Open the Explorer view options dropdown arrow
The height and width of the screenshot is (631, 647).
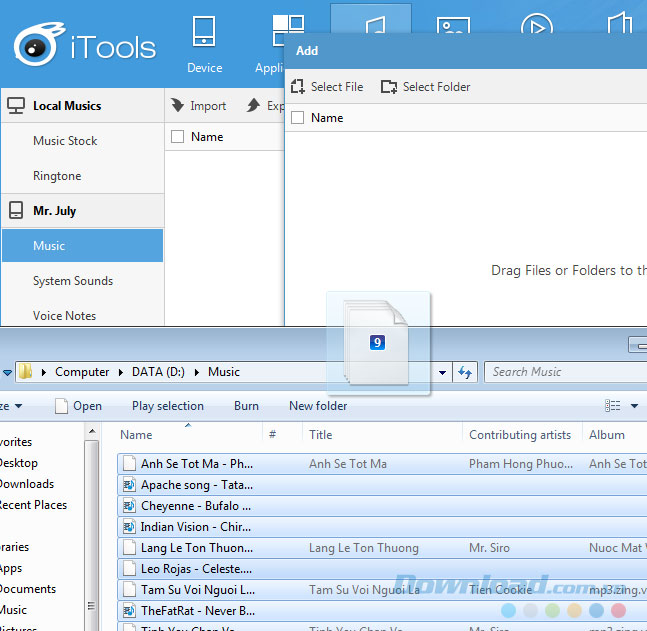tap(634, 406)
